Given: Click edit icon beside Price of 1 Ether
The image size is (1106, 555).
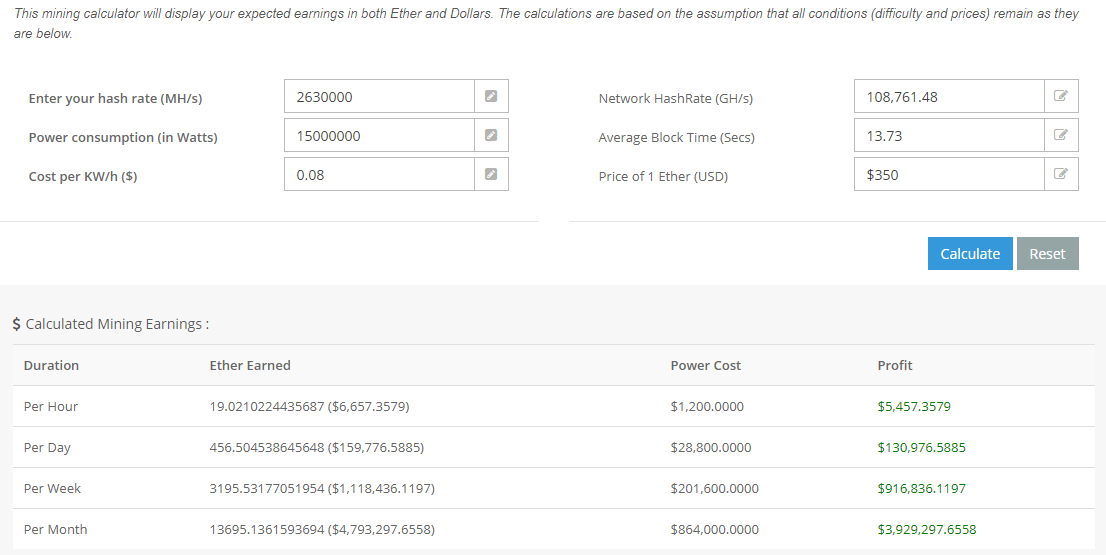Looking at the screenshot, I should coord(1061,174).
